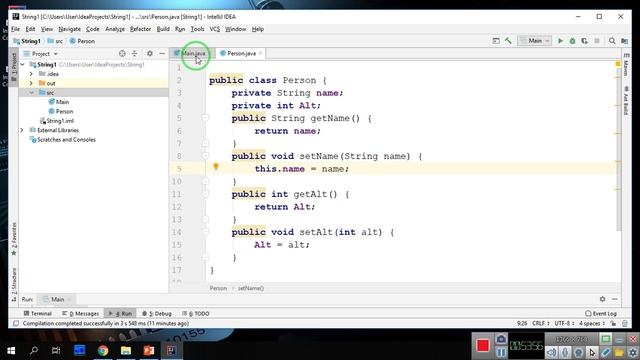The width and height of the screenshot is (640, 360).
Task: Open the Main run configuration dropdown
Action: [x=535, y=41]
